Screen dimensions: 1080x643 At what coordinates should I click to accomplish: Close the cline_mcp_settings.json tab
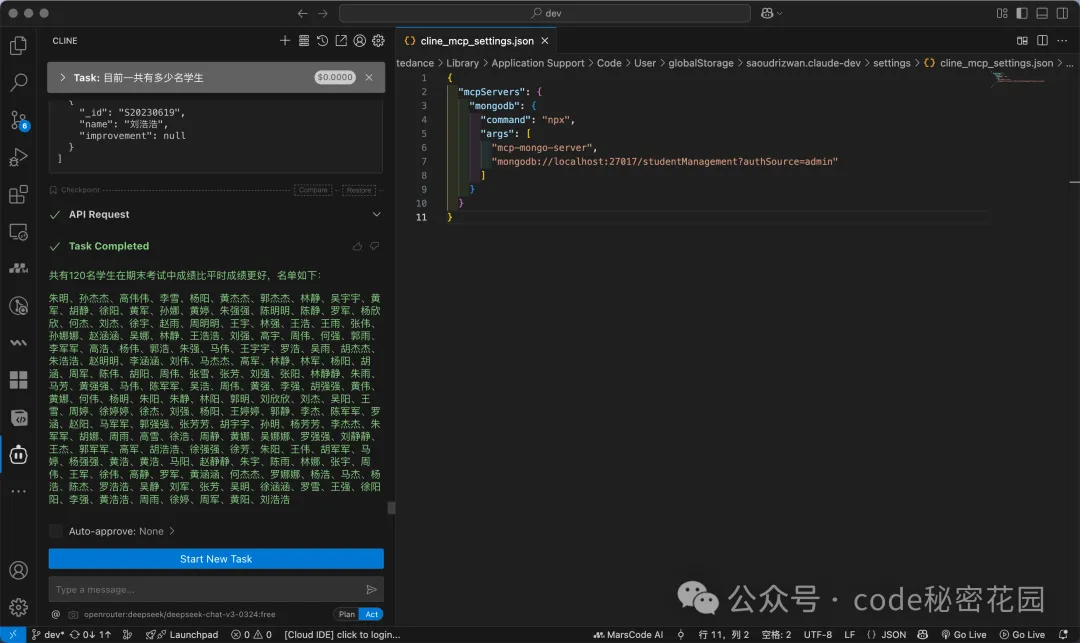pyautogui.click(x=545, y=41)
